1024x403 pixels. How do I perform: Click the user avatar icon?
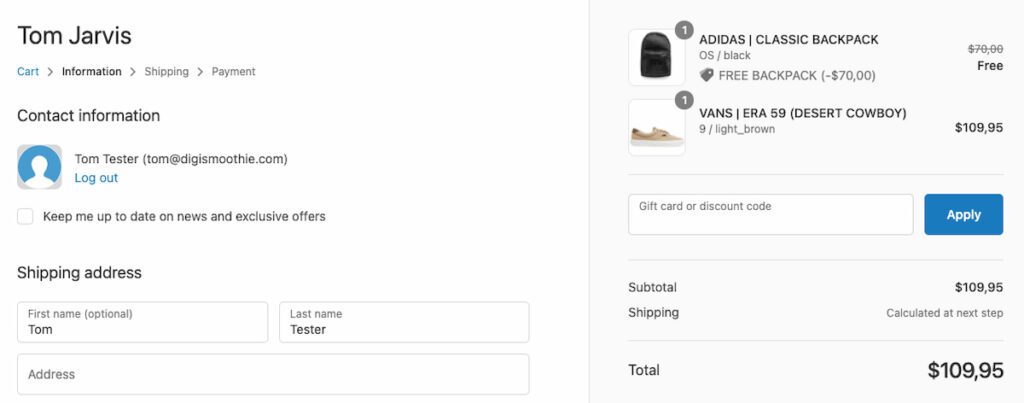click(40, 167)
